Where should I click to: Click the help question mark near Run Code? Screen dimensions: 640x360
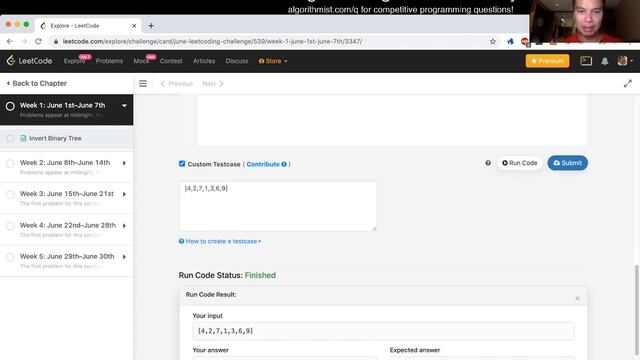point(488,163)
